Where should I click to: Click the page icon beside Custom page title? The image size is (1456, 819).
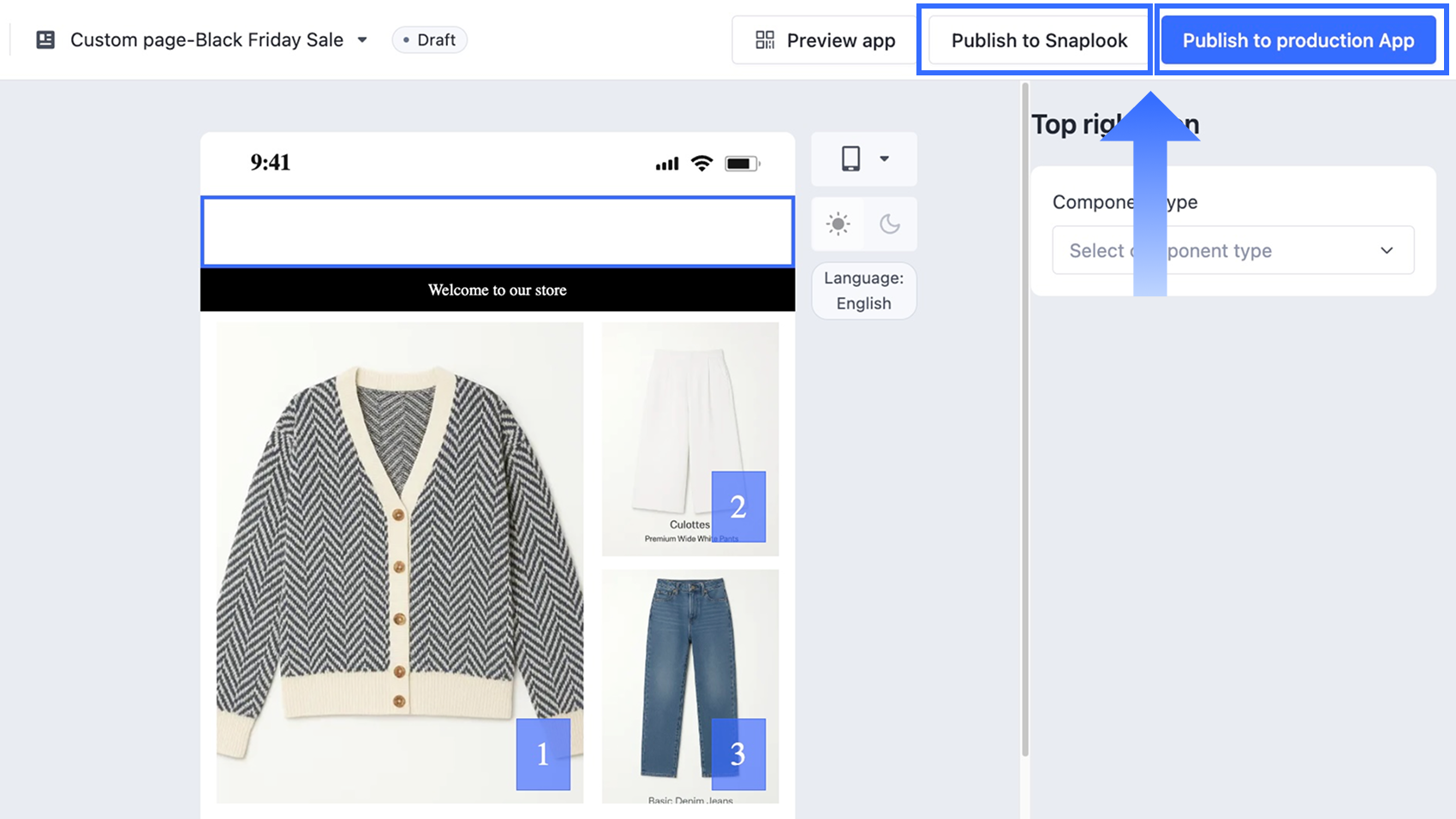(45, 39)
